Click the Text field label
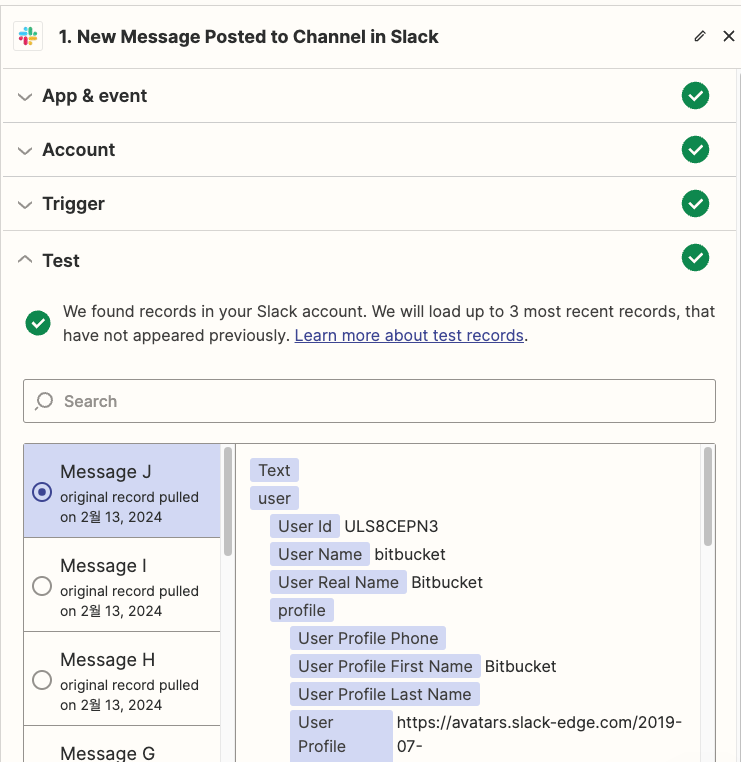The height and width of the screenshot is (762, 741). coord(275,470)
